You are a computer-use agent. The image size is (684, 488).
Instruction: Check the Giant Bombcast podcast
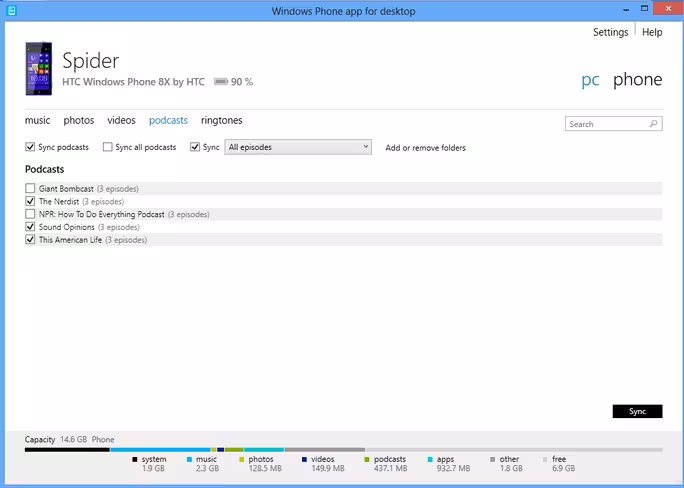pyautogui.click(x=30, y=188)
